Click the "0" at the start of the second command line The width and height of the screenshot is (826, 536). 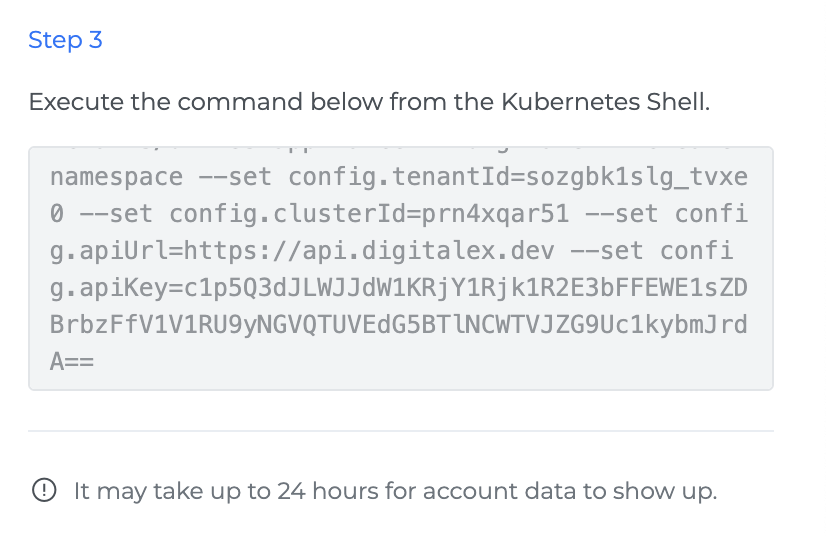56,214
